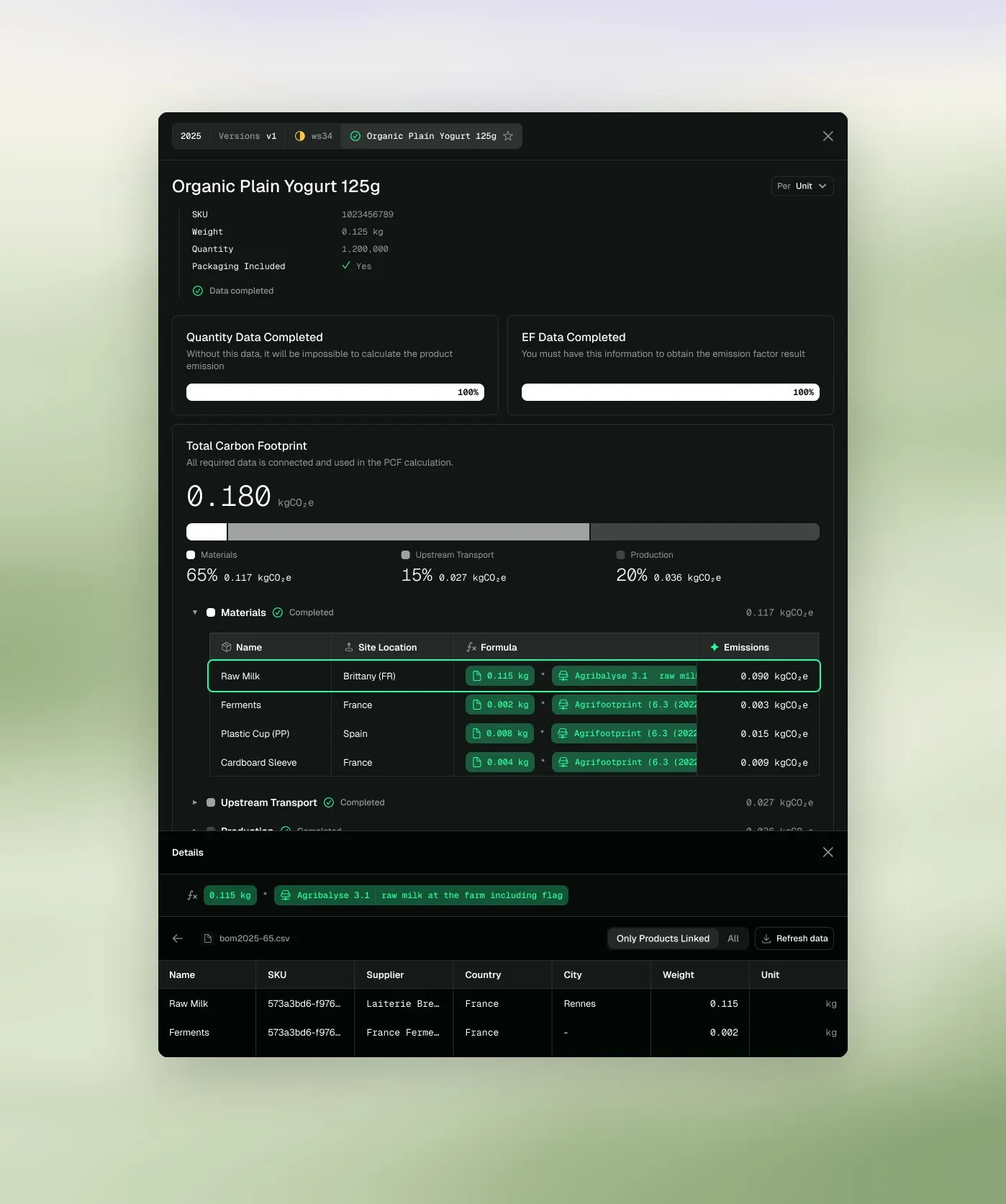Click the Plastic Cup (PP) 0.008 kg chip

[500, 733]
